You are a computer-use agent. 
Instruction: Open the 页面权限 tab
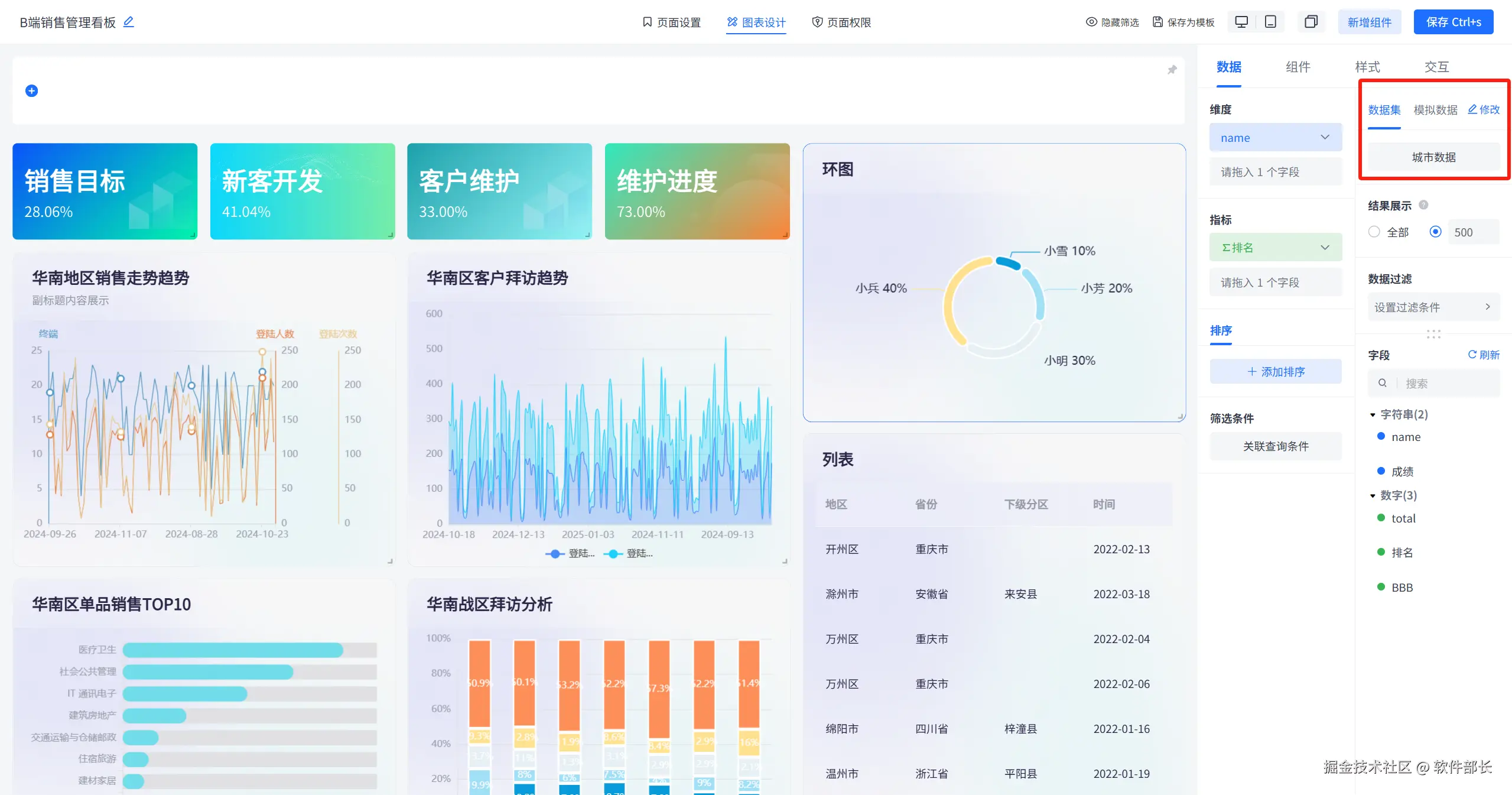tap(841, 22)
